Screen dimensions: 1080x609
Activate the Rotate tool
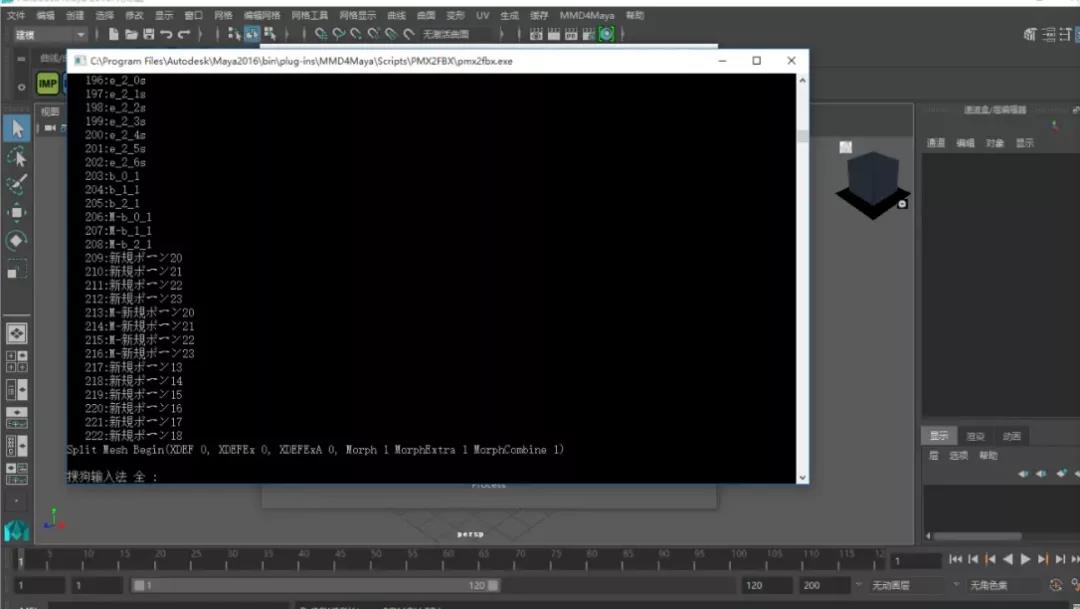pyautogui.click(x=17, y=241)
